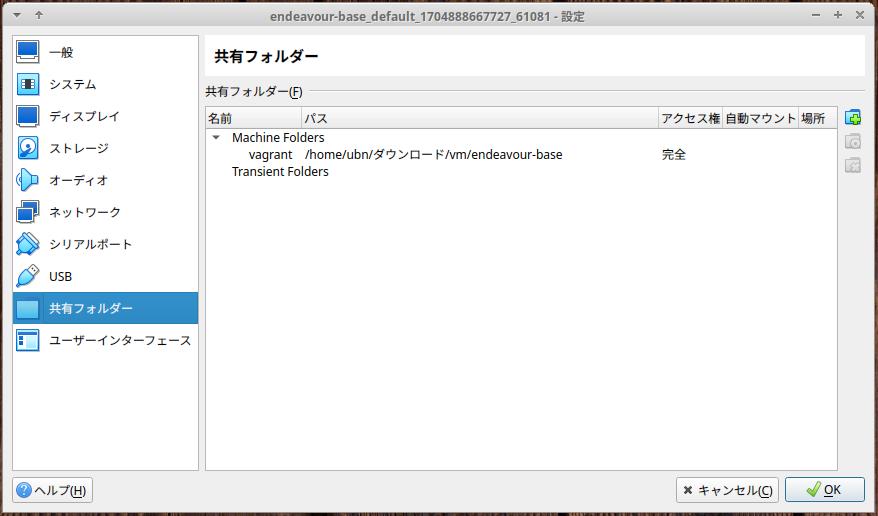Click the up-arrow button in title bar
Viewport: 878px width, 516px height.
tap(39, 16)
